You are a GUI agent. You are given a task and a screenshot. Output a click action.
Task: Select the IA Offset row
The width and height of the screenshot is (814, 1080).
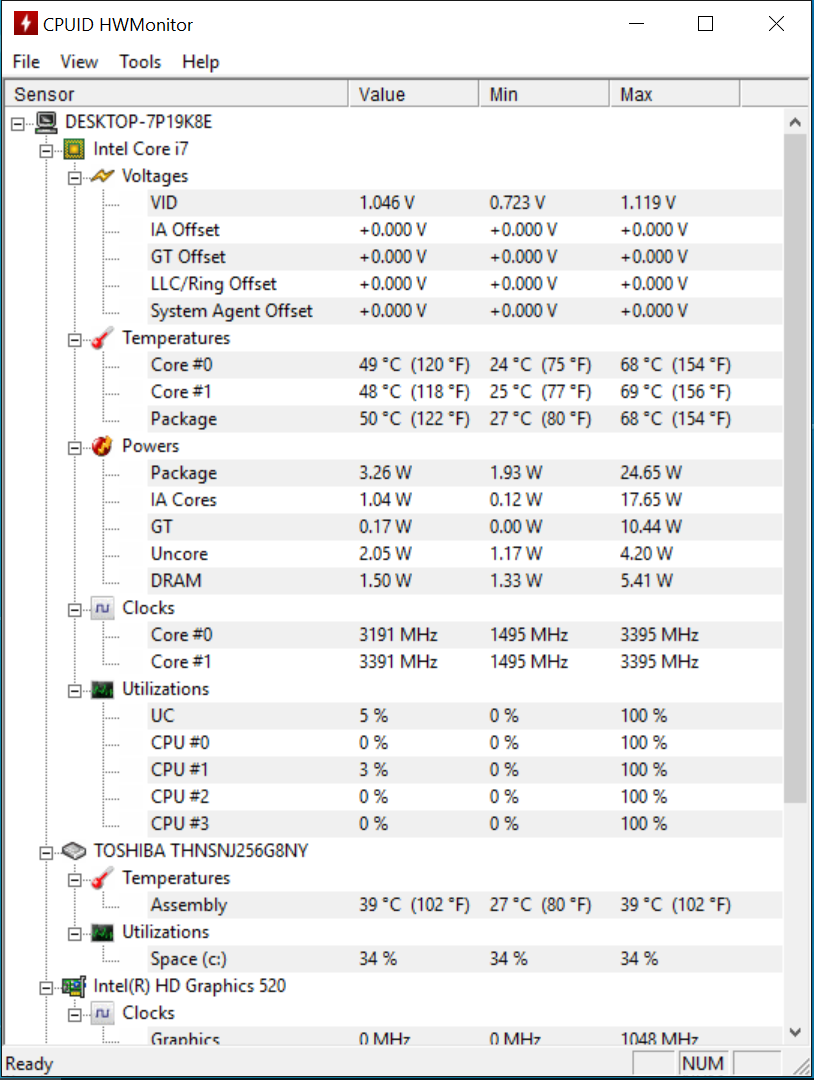click(466, 230)
